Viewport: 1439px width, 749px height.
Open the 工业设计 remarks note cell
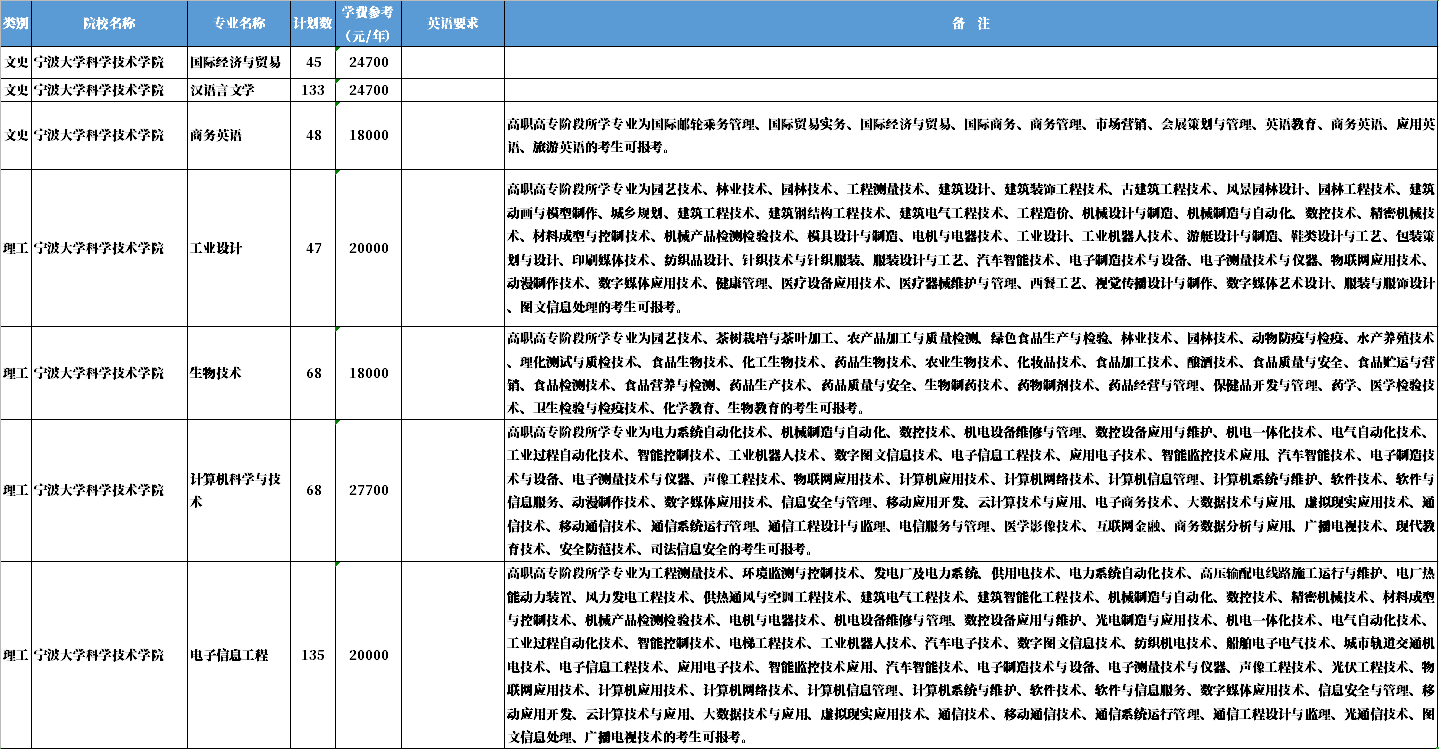click(971, 248)
